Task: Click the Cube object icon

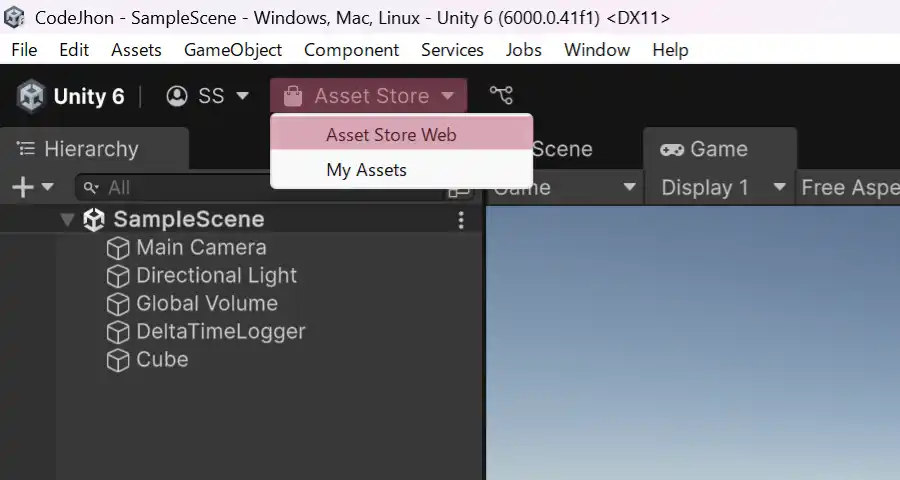Action: [118, 360]
